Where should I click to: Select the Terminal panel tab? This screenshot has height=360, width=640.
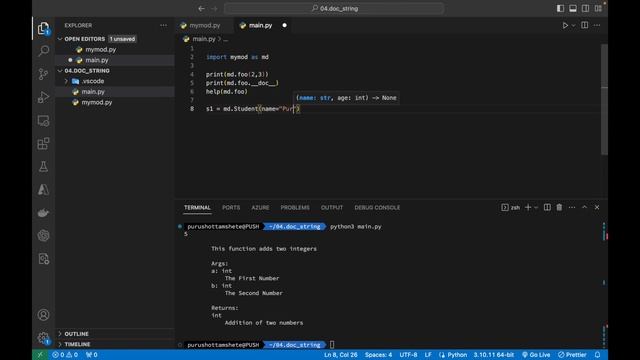point(197,207)
